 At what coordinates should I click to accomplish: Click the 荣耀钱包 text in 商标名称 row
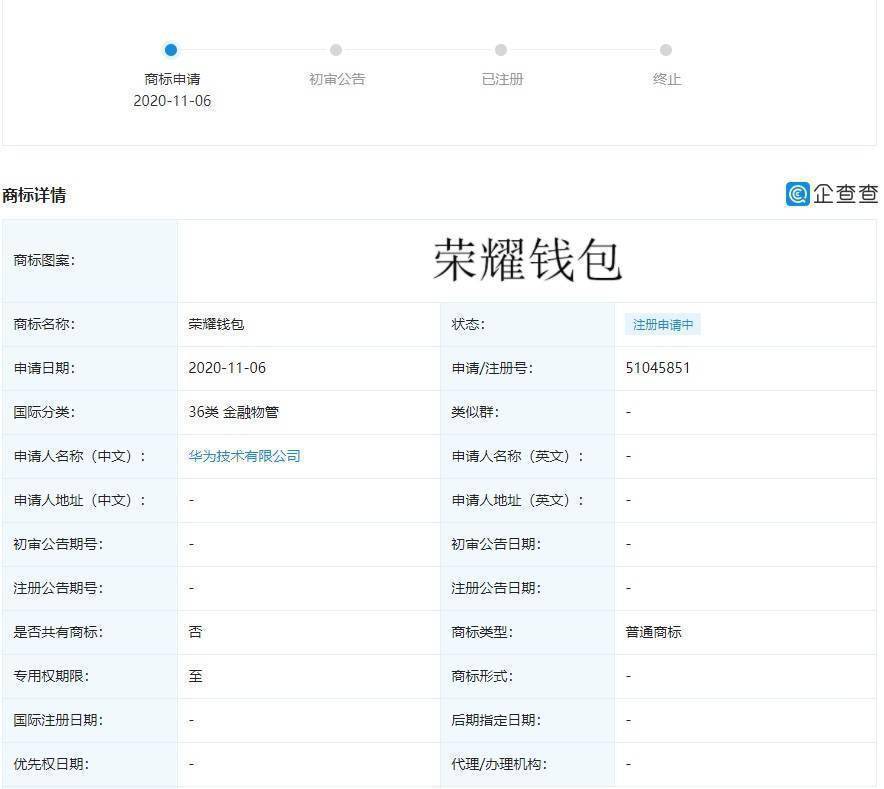pyautogui.click(x=216, y=324)
